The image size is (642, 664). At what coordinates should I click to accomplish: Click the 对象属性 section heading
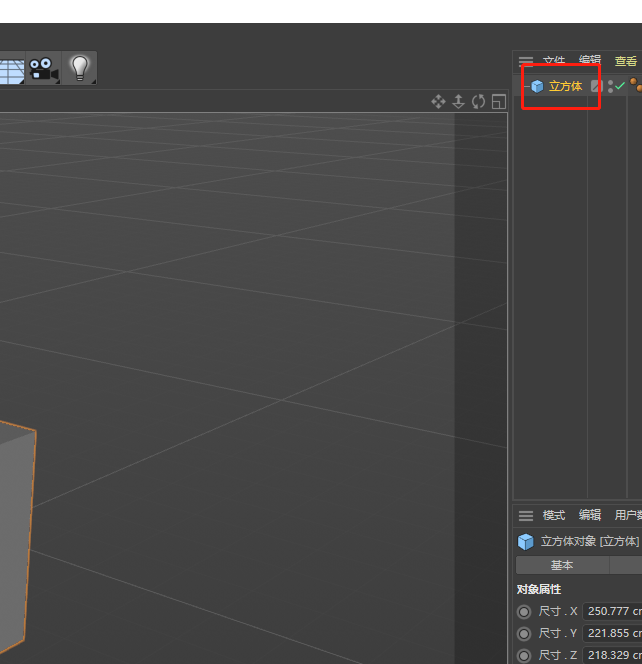pos(539,589)
